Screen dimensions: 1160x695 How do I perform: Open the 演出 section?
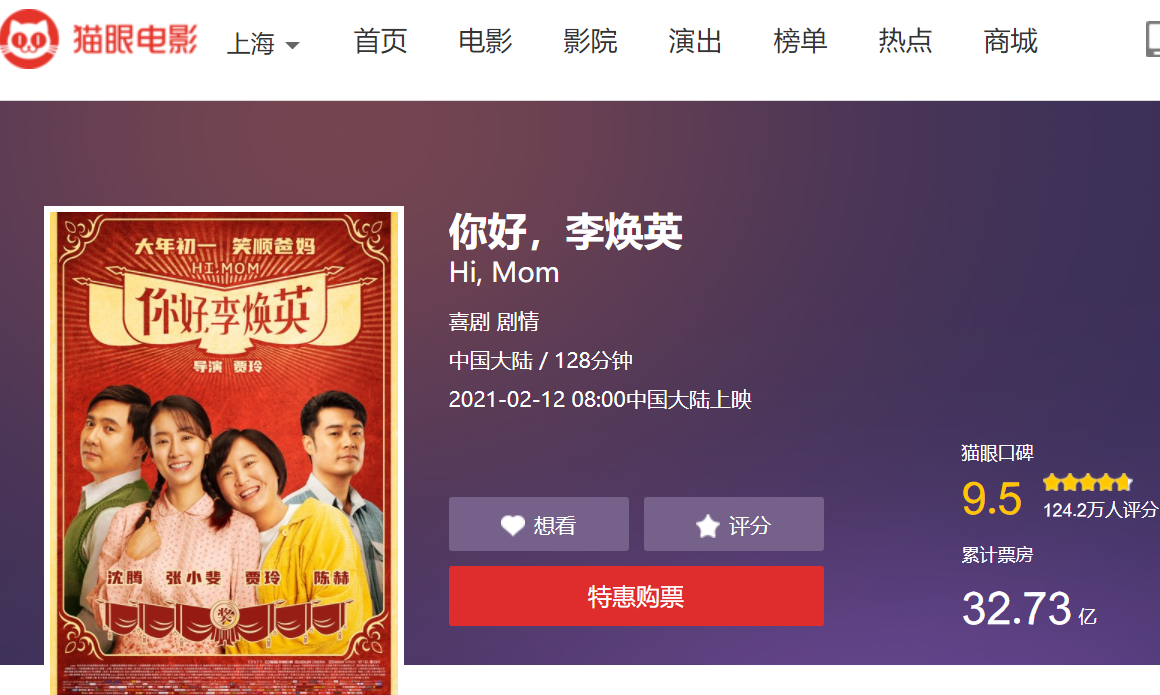pos(695,41)
